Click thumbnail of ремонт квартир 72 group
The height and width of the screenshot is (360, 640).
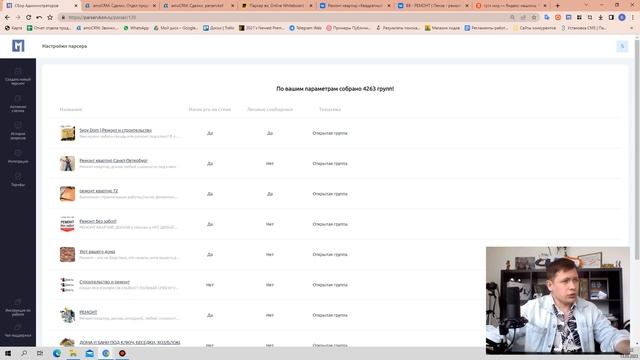(67, 193)
